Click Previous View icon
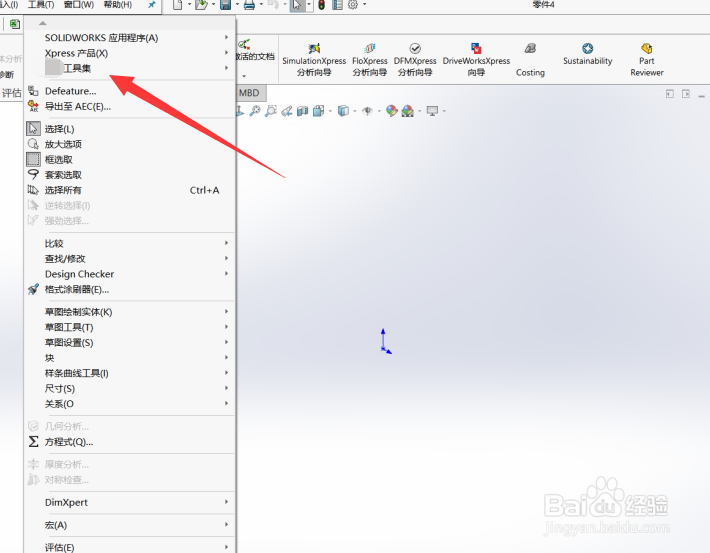This screenshot has width=710, height=553. [287, 111]
